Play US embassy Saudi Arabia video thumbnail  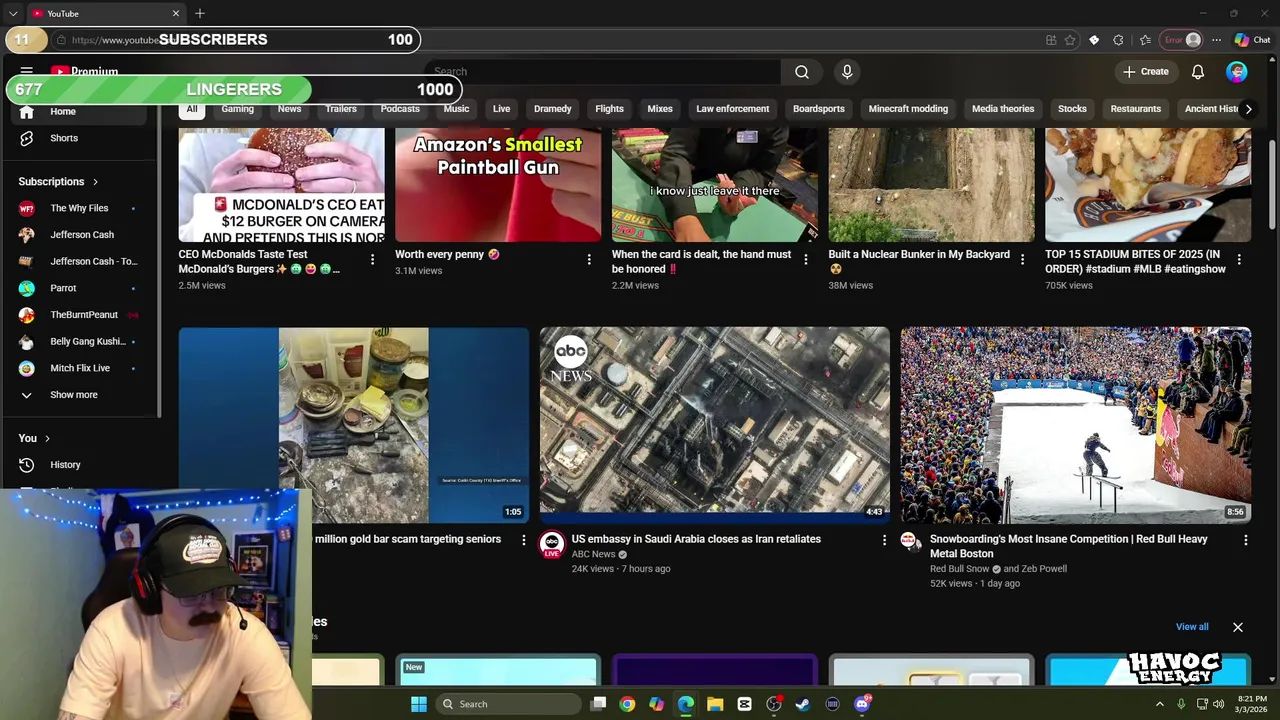714,425
